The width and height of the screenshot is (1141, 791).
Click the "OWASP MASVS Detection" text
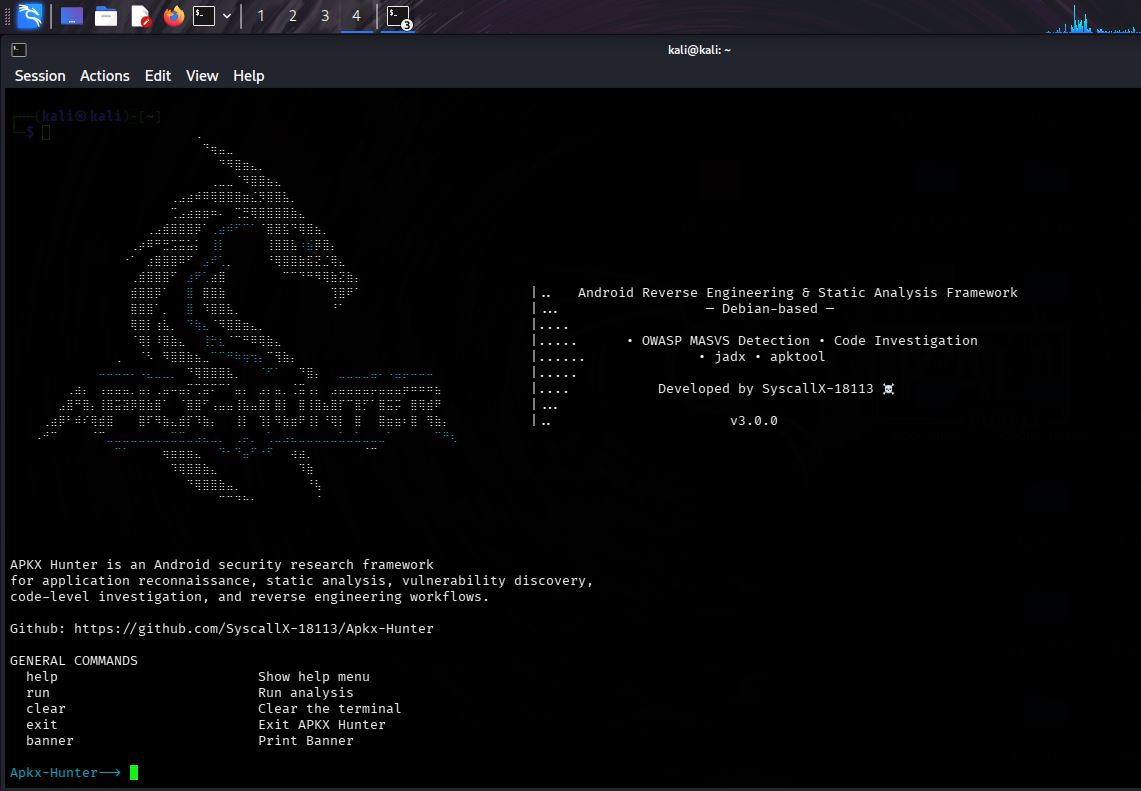pyautogui.click(x=725, y=341)
